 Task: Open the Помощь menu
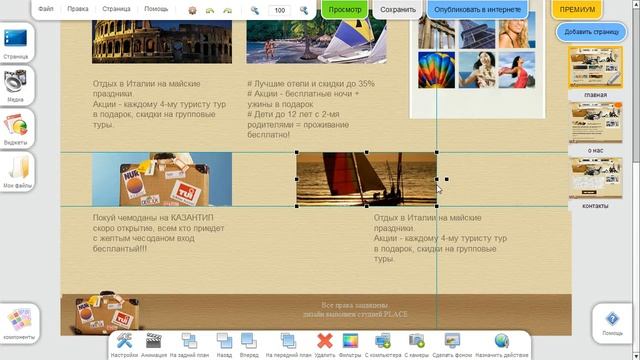click(156, 9)
